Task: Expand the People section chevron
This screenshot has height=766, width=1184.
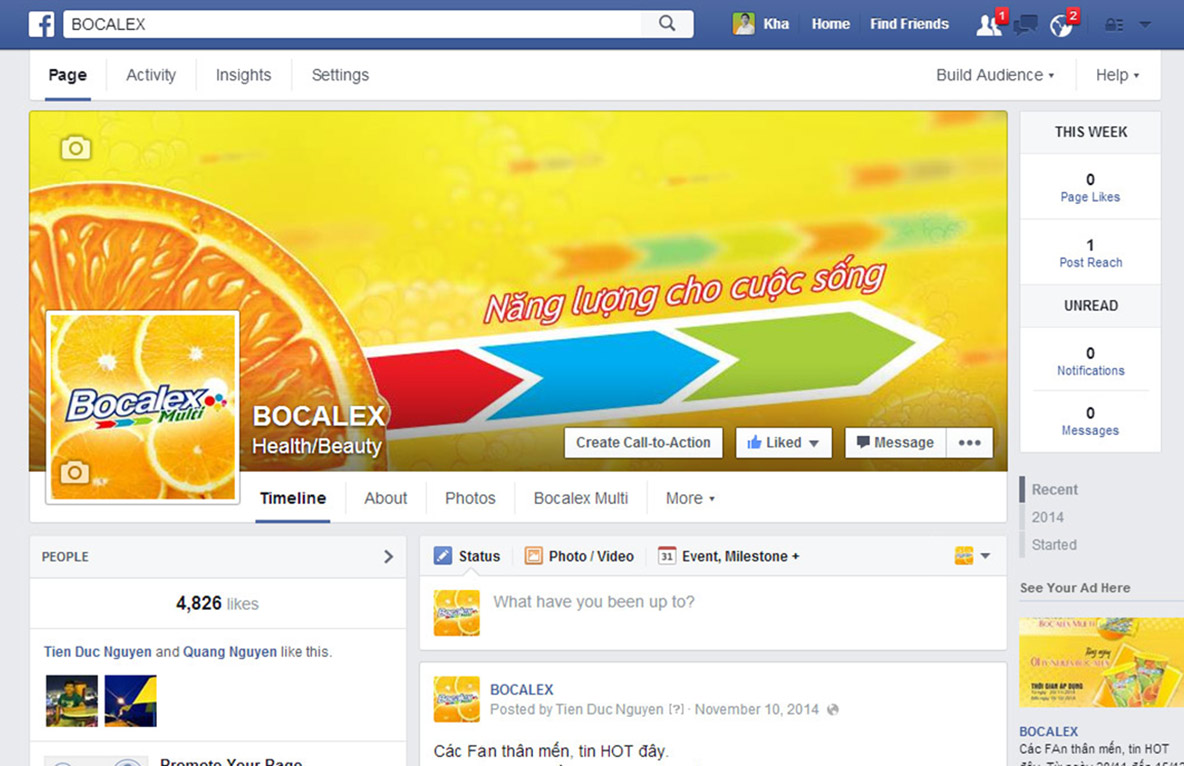Action: pos(388,557)
